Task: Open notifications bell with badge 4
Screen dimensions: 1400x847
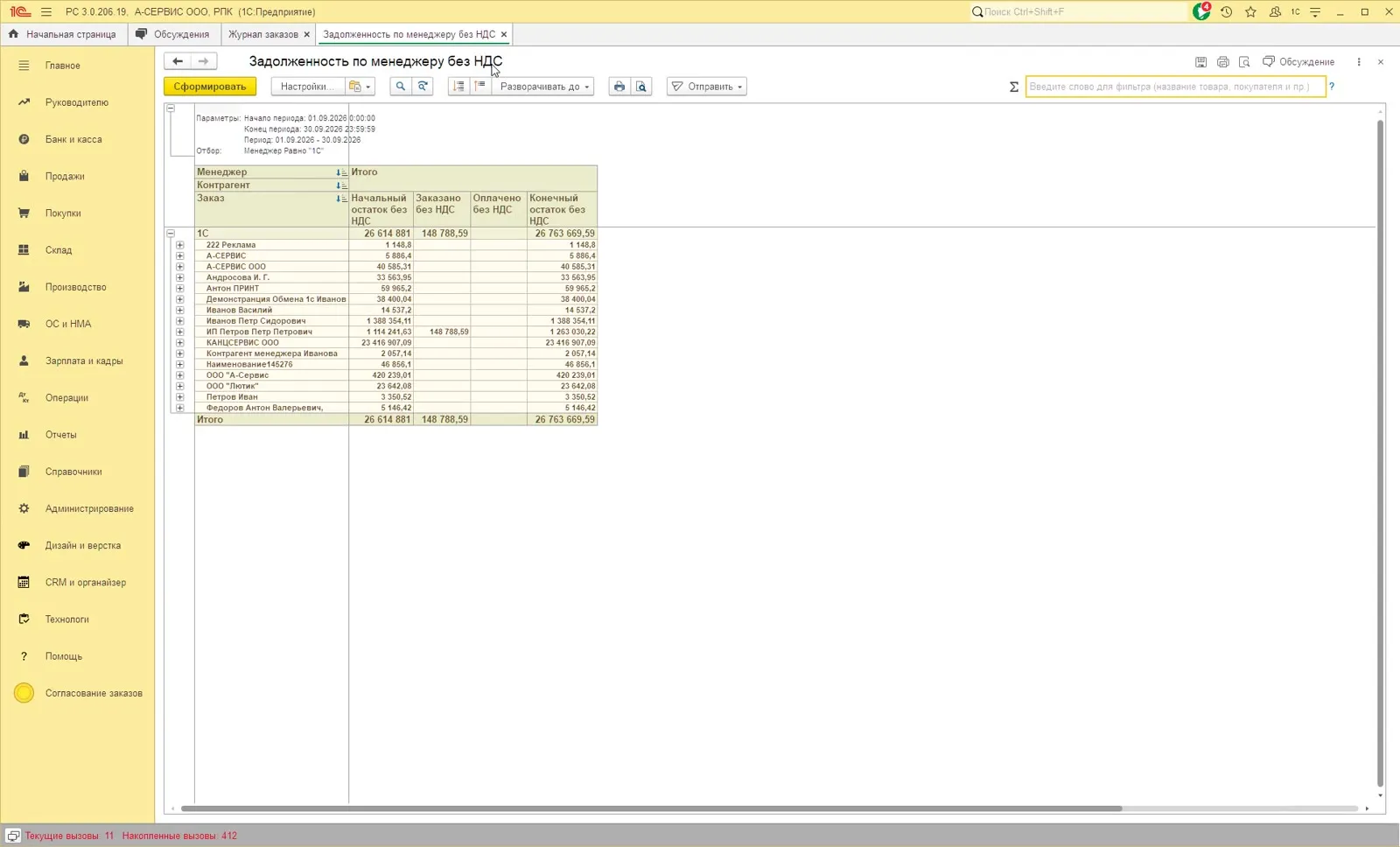Action: [1201, 11]
